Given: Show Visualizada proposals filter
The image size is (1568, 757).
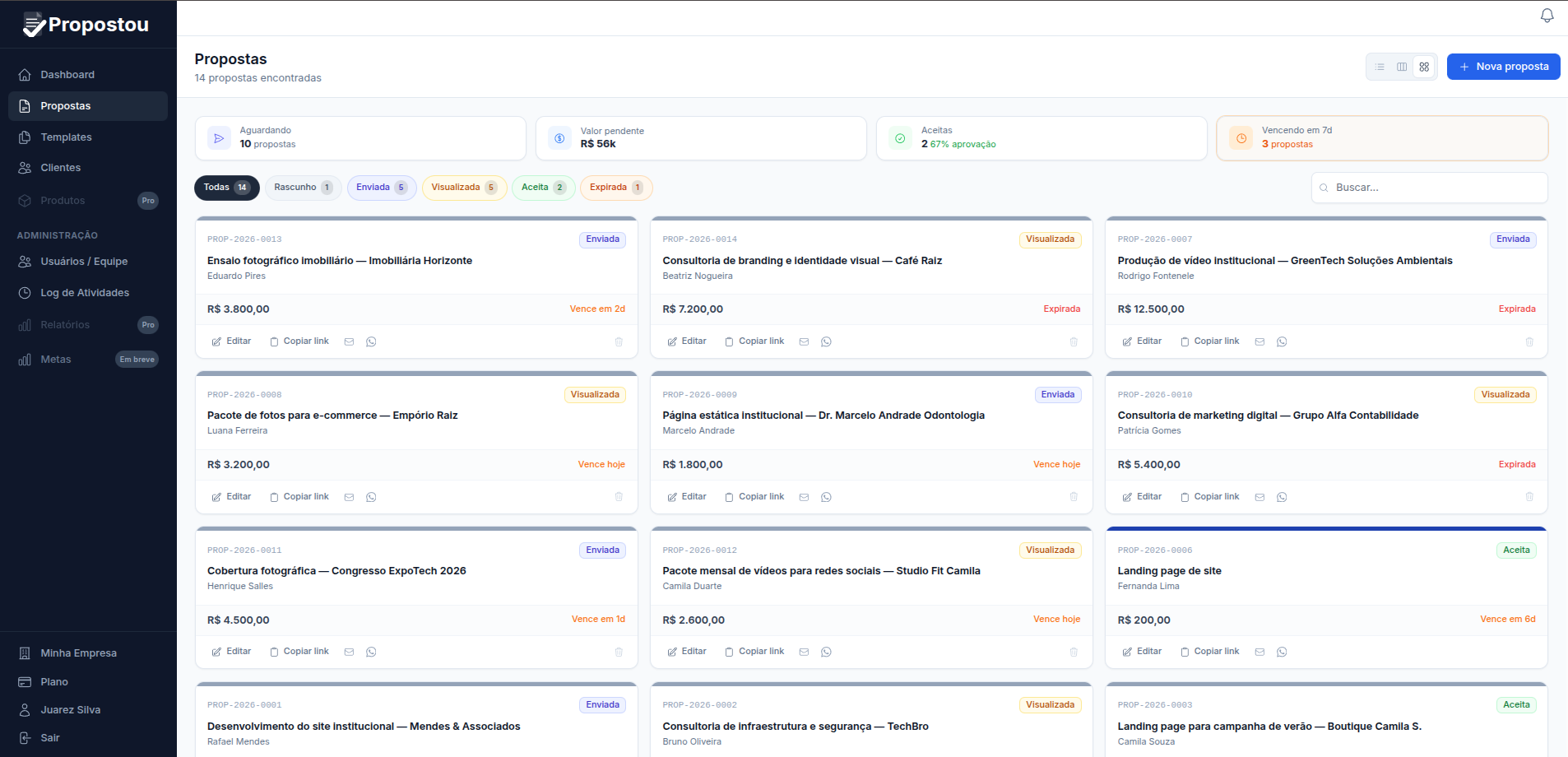Looking at the screenshot, I should tap(464, 188).
